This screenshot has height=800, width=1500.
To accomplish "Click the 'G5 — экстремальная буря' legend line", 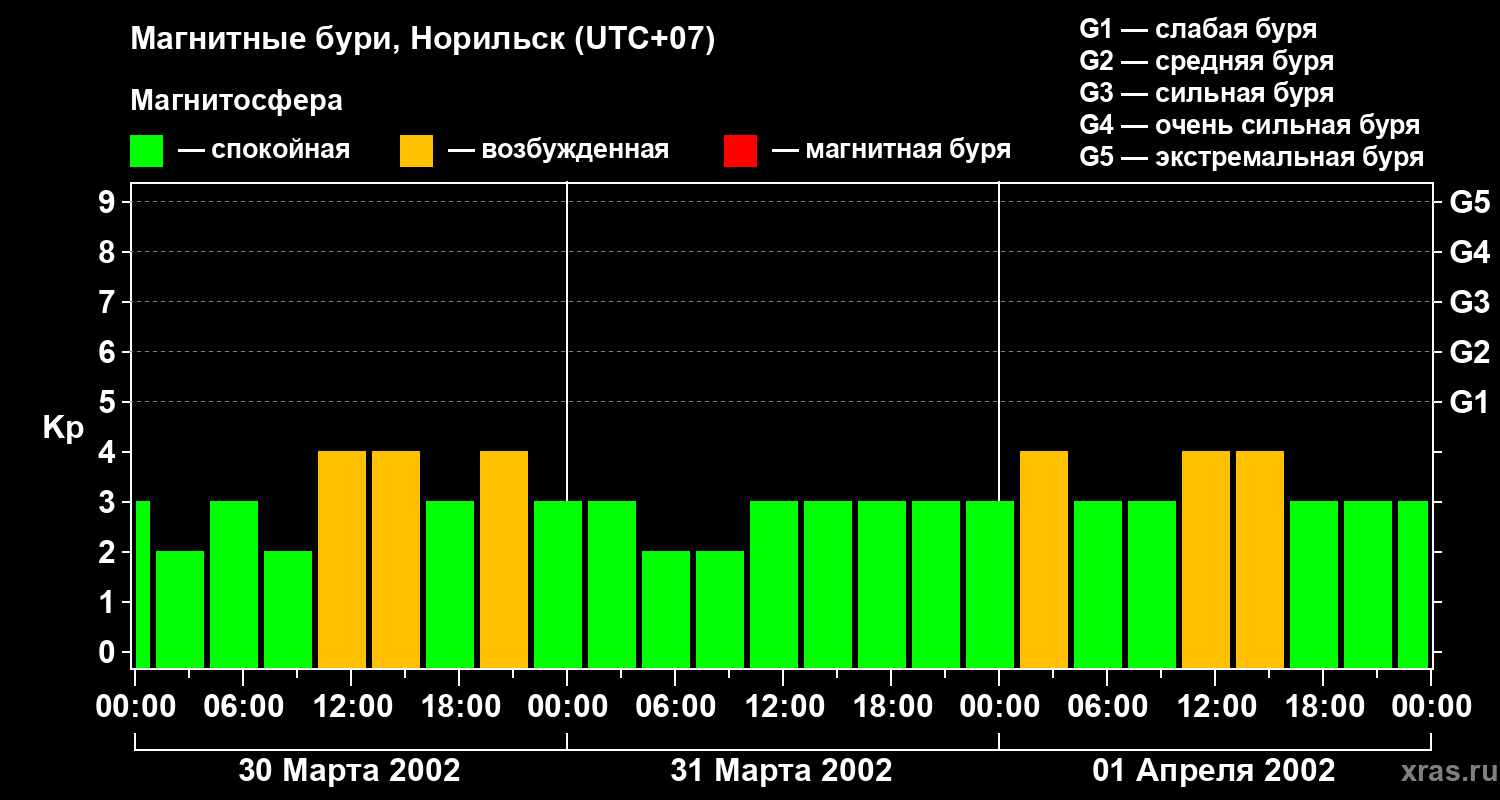I will point(1252,157).
